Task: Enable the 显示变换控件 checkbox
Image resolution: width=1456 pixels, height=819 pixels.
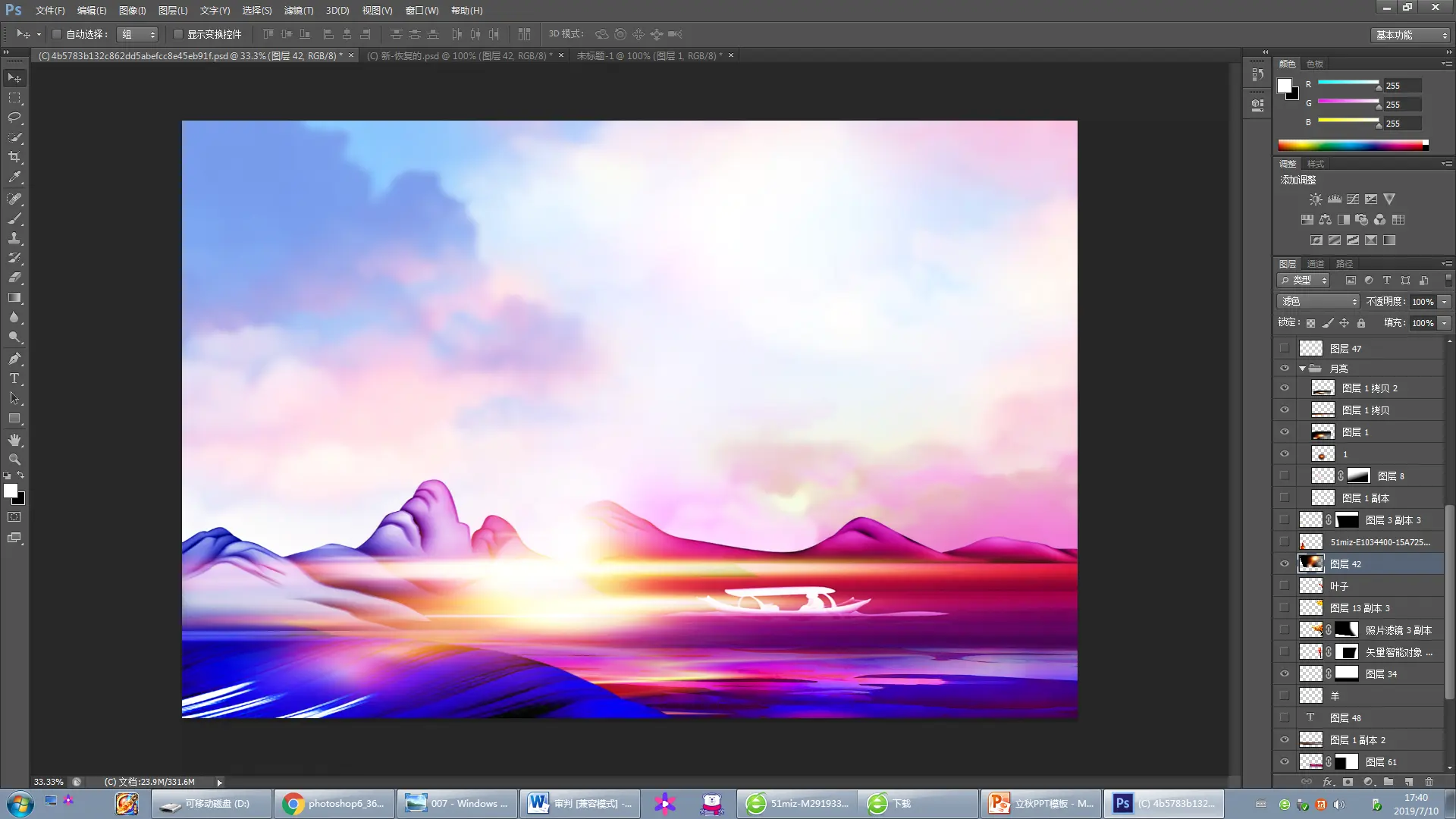Action: click(x=178, y=34)
